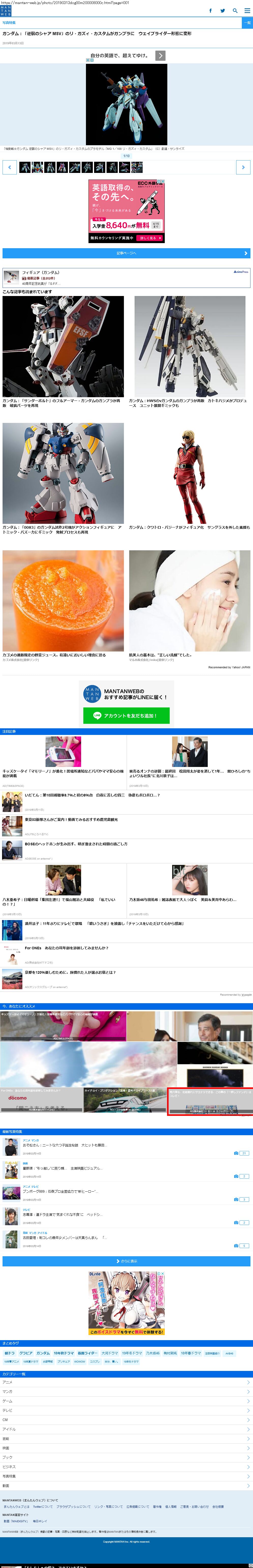The width and height of the screenshot is (253, 1568).
Task: Select the ガンダム tag
Action: coord(43,1353)
